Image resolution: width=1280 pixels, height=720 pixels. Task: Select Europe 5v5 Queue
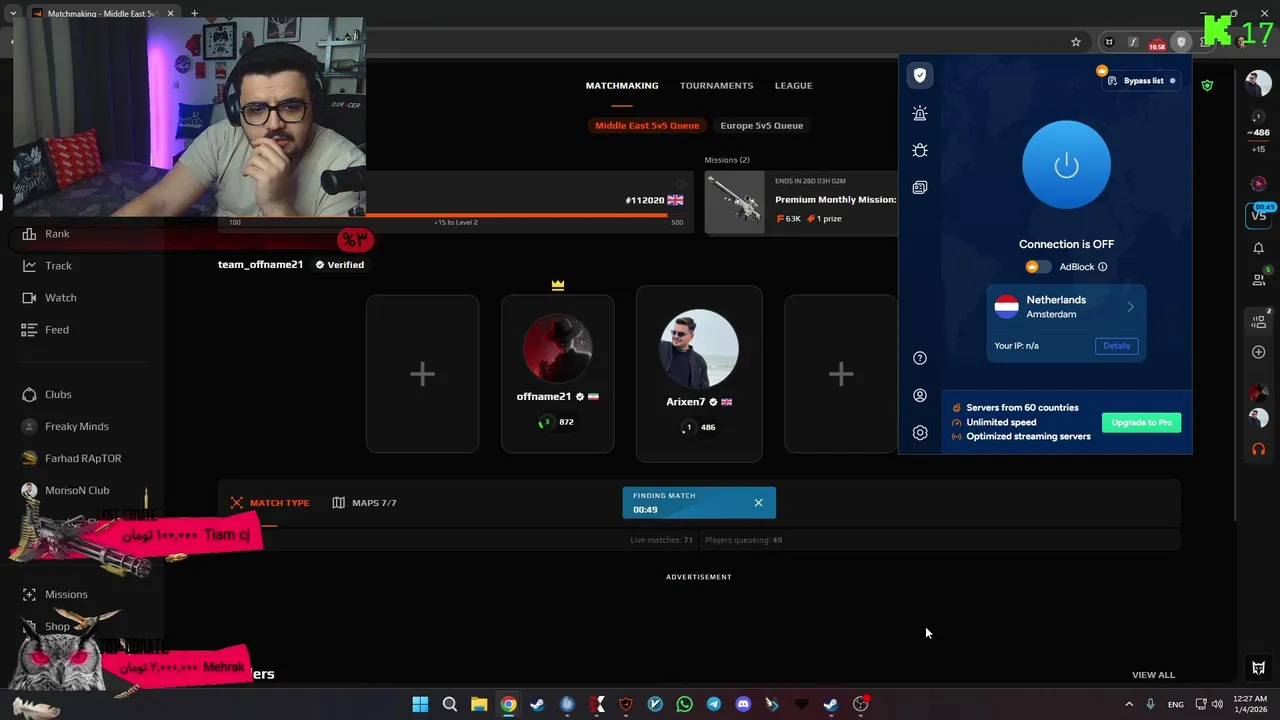pyautogui.click(x=762, y=126)
